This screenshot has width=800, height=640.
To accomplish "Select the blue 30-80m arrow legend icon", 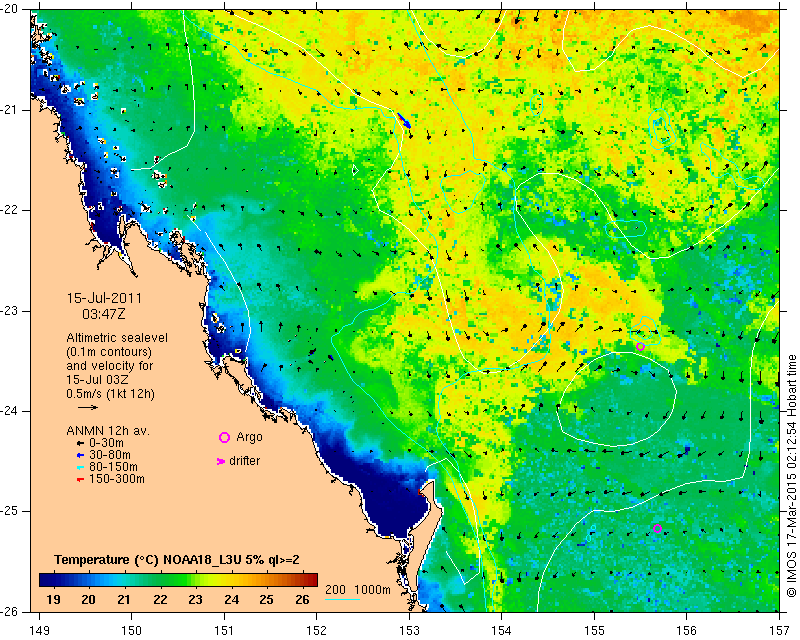I will [x=80, y=455].
